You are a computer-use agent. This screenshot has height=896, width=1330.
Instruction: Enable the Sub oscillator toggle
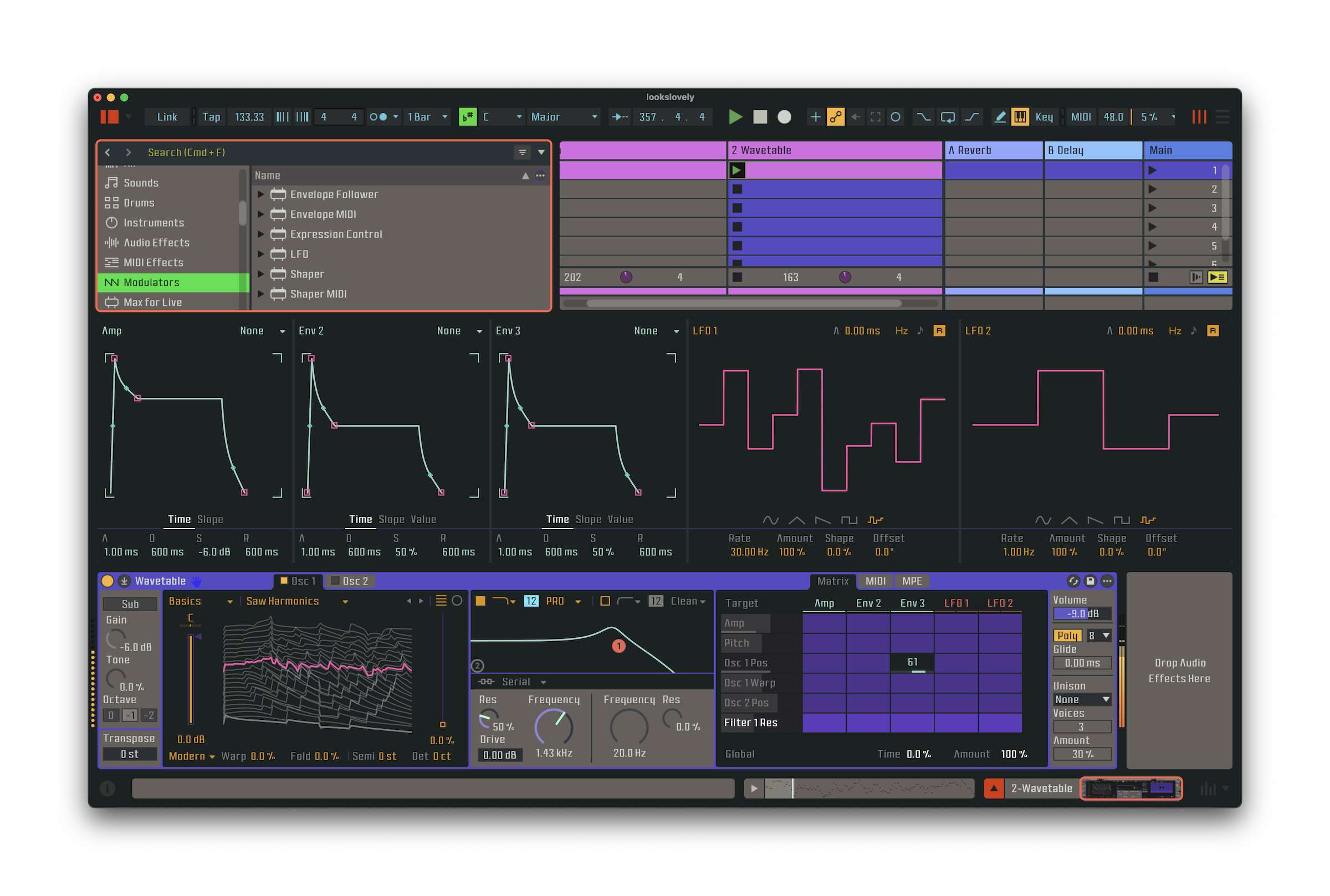click(130, 604)
